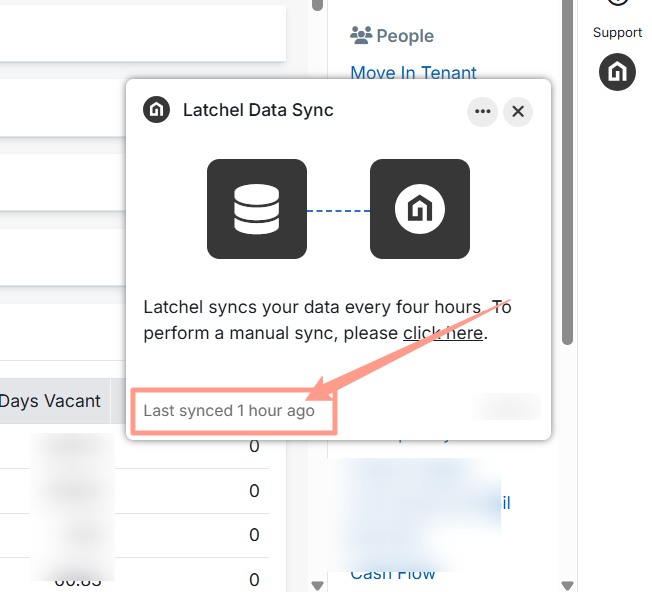The width and height of the screenshot is (652, 592).
Task: Close the Latchel Data Sync popup
Action: tap(518, 111)
